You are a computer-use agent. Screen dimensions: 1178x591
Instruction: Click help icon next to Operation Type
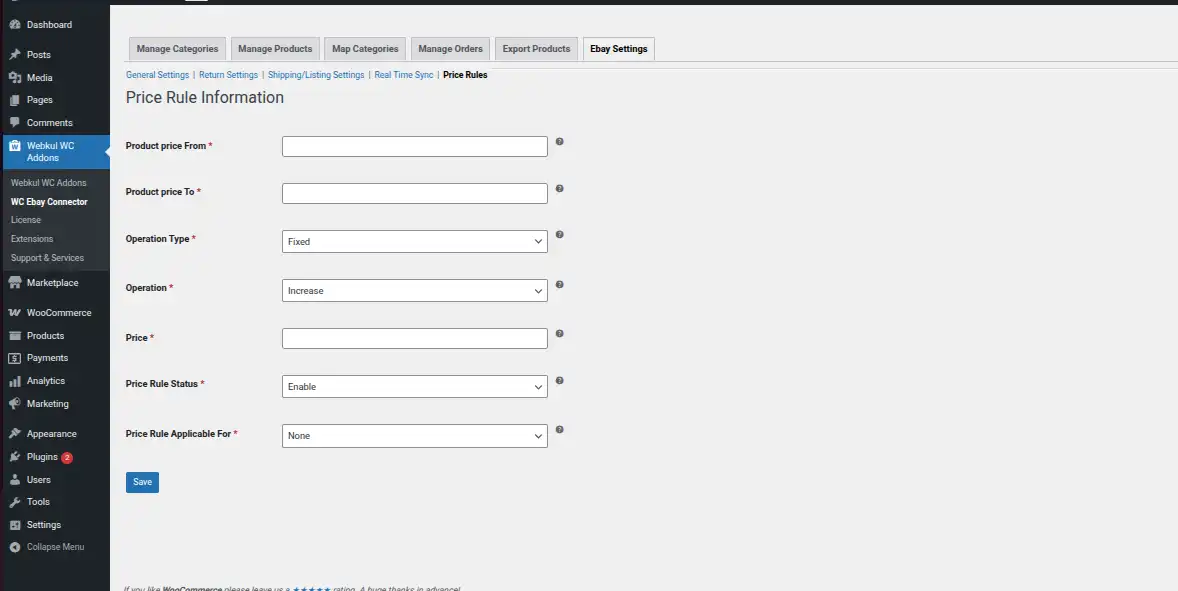559,235
